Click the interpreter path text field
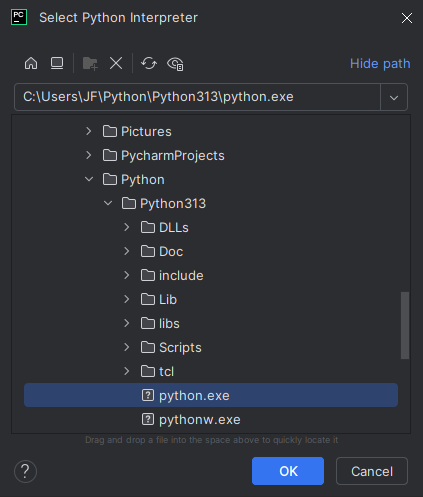The width and height of the screenshot is (423, 497). coord(197,97)
